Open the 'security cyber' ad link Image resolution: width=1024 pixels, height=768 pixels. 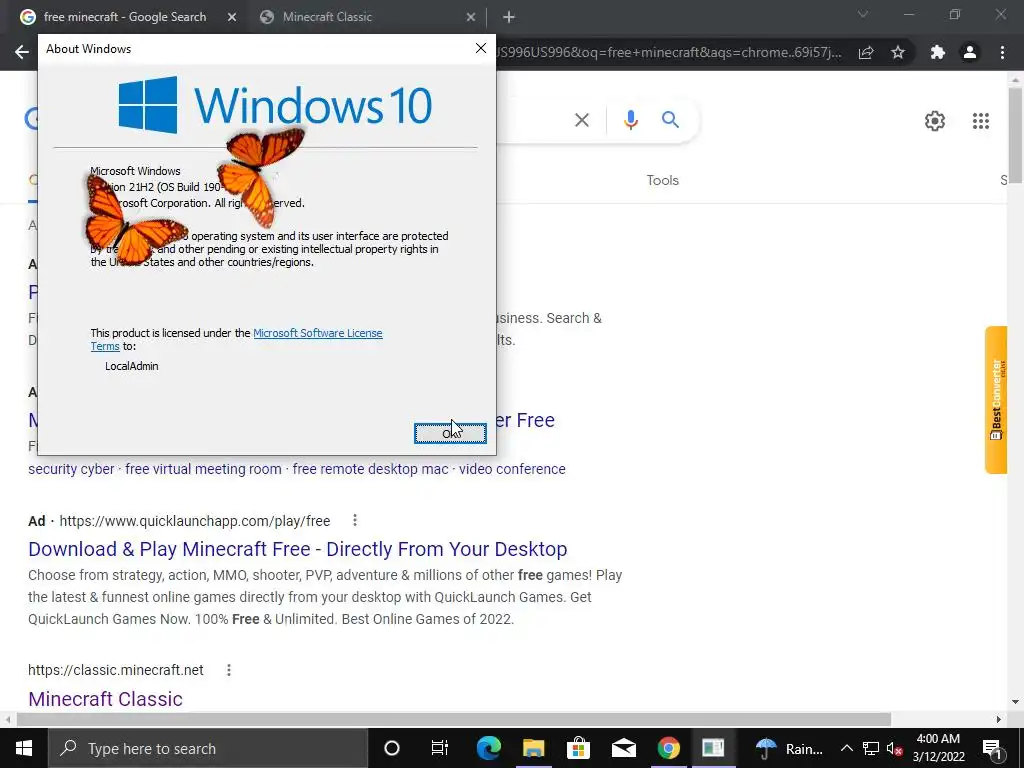click(x=71, y=469)
